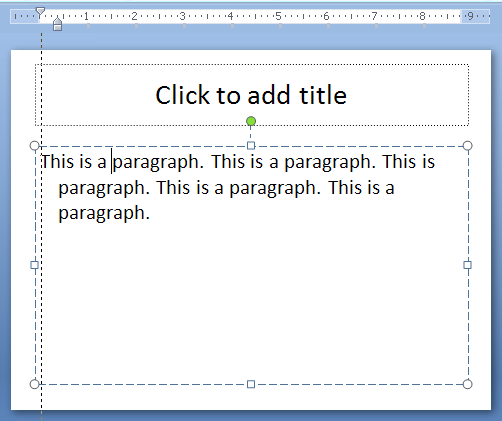Image resolution: width=502 pixels, height=421 pixels.
Task: Click the top-center resize handle of text box
Action: pyautogui.click(x=251, y=146)
